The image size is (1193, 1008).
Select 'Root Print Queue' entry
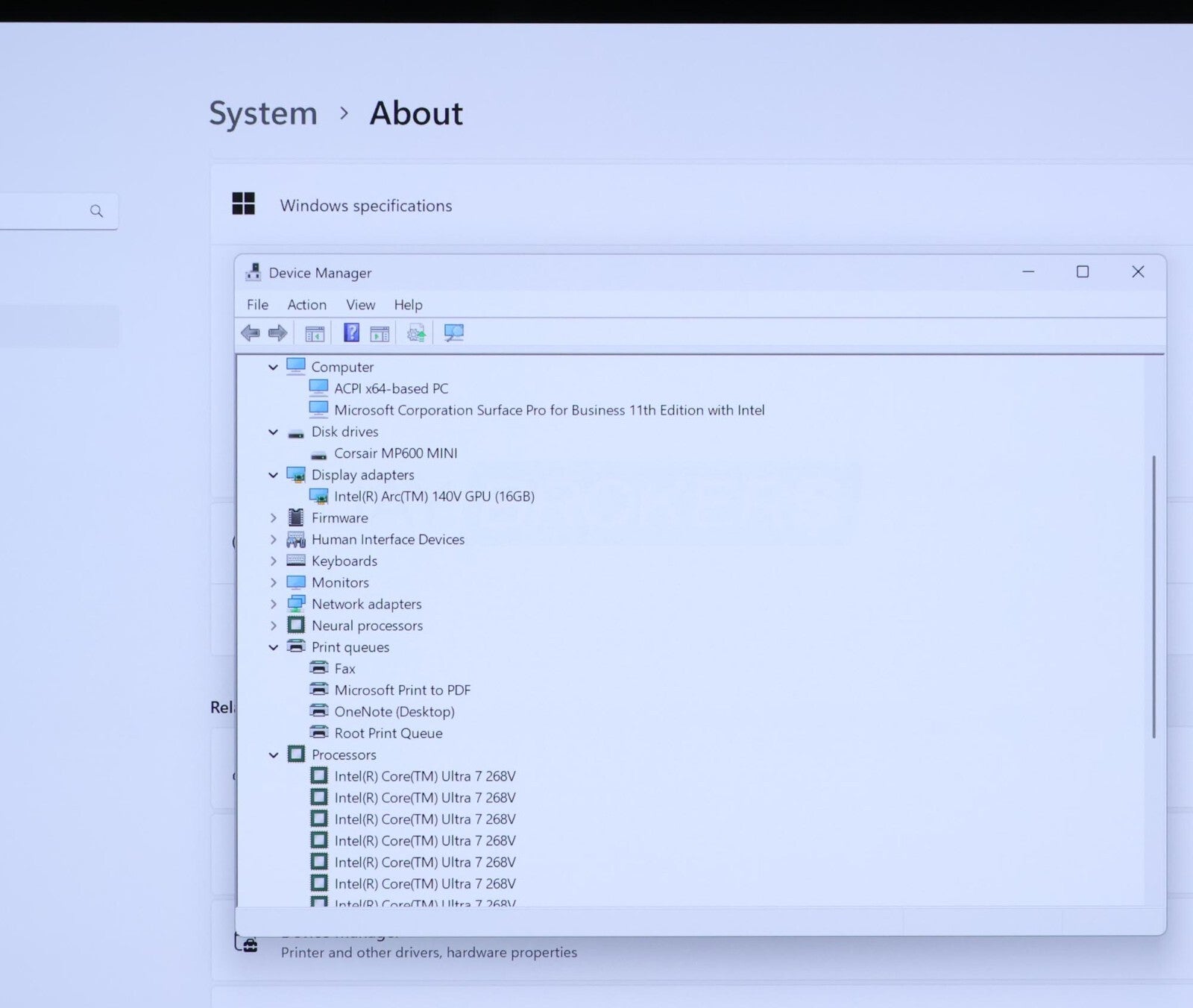(388, 734)
